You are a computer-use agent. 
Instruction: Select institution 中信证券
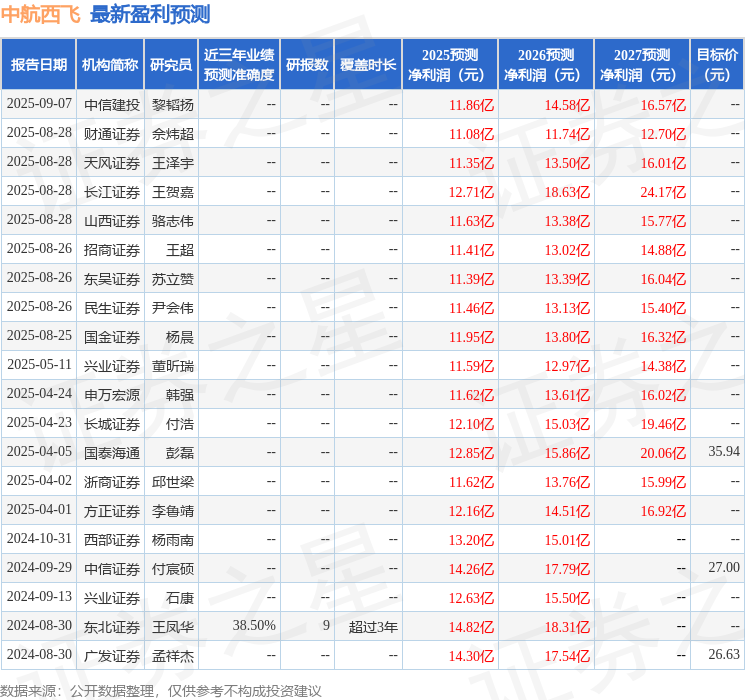112,569
